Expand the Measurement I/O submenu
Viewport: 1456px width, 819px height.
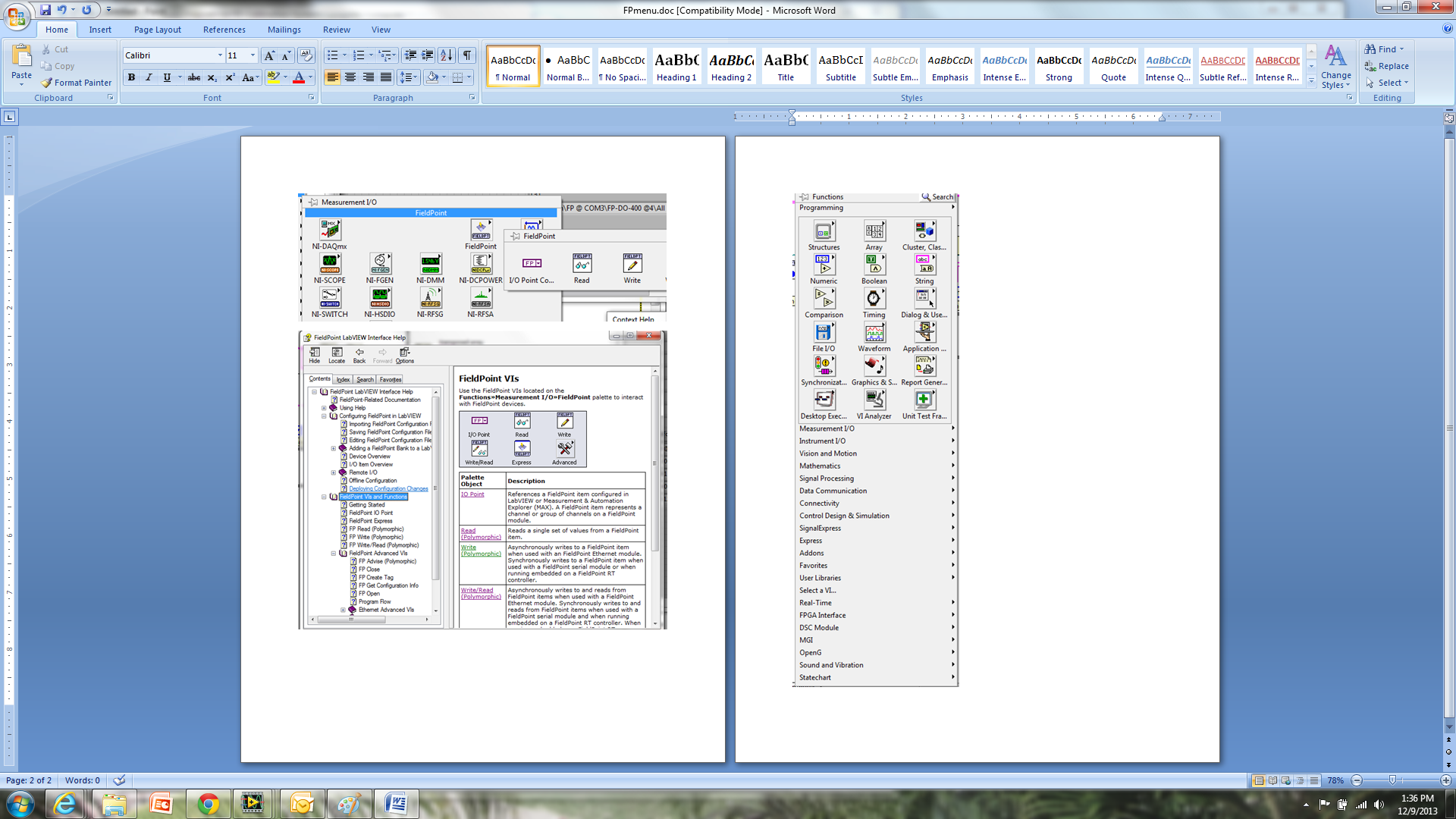point(875,428)
